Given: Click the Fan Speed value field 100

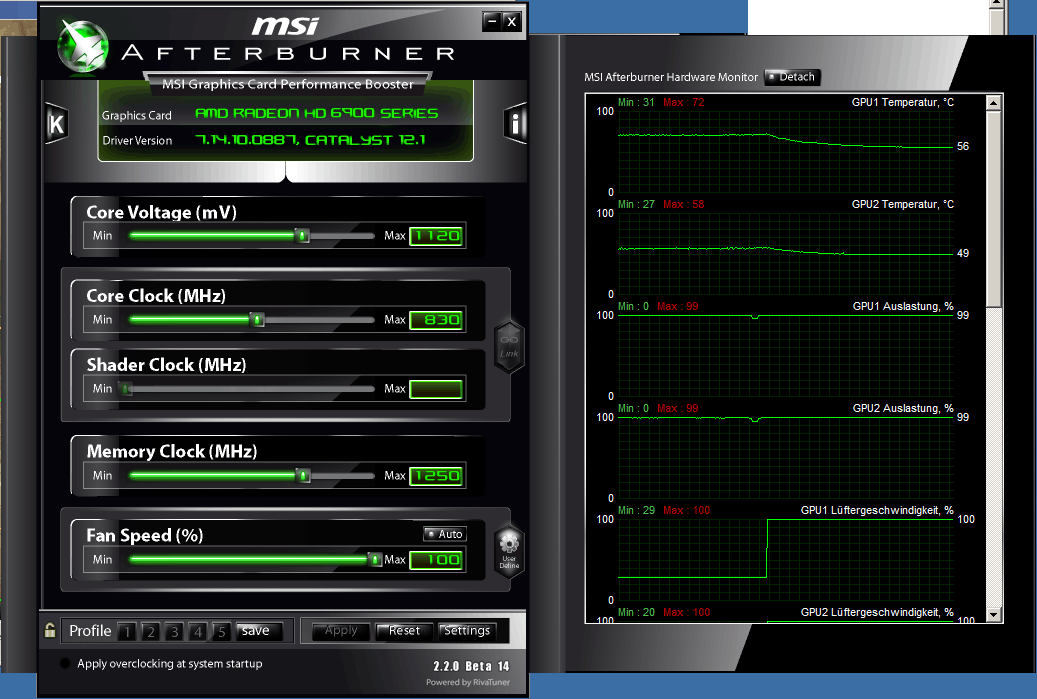Looking at the screenshot, I should 436,559.
